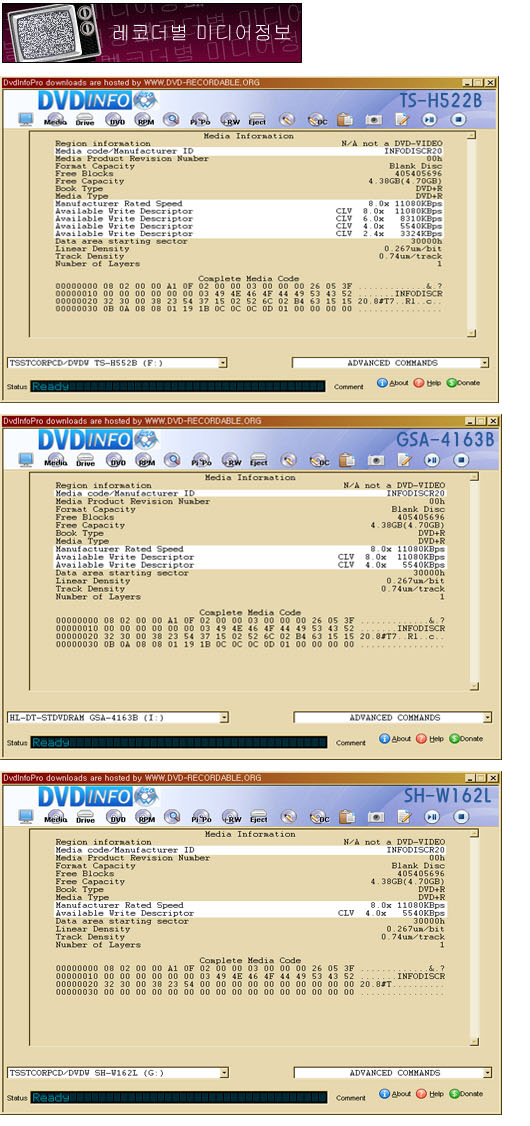
Task: Open Drive info in the SH-W162L window
Action: 86,816
